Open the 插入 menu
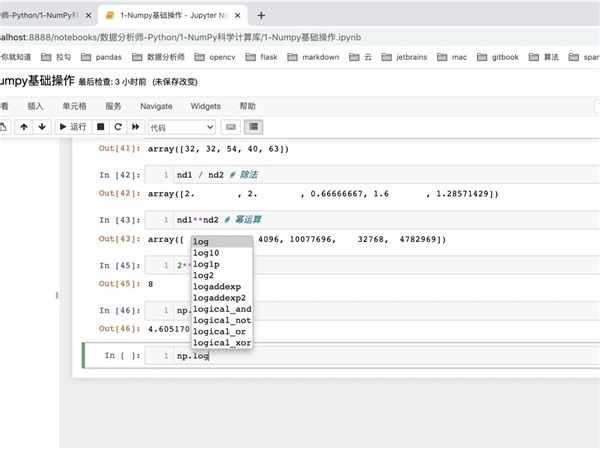Image resolution: width=600 pixels, height=450 pixels. tap(35, 106)
